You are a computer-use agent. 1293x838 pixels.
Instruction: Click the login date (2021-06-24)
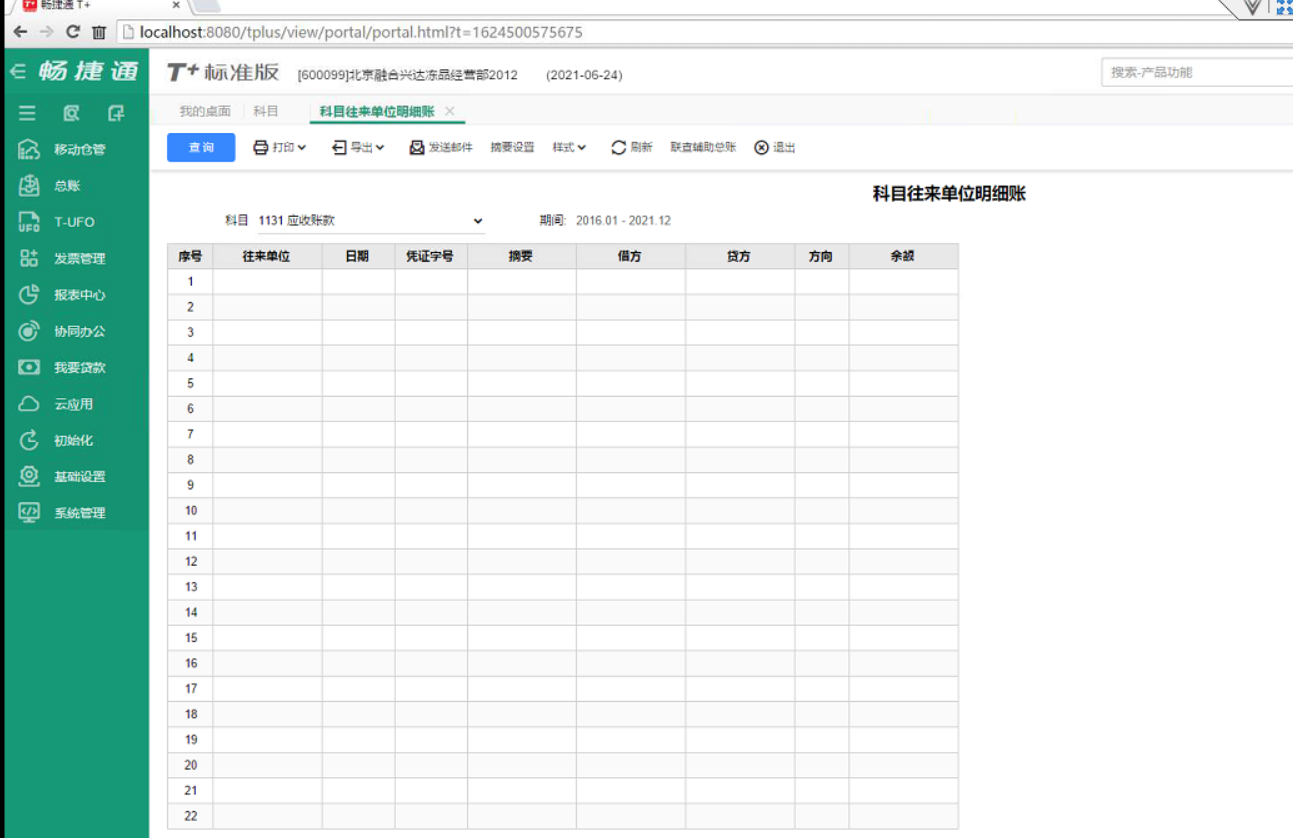coord(584,75)
